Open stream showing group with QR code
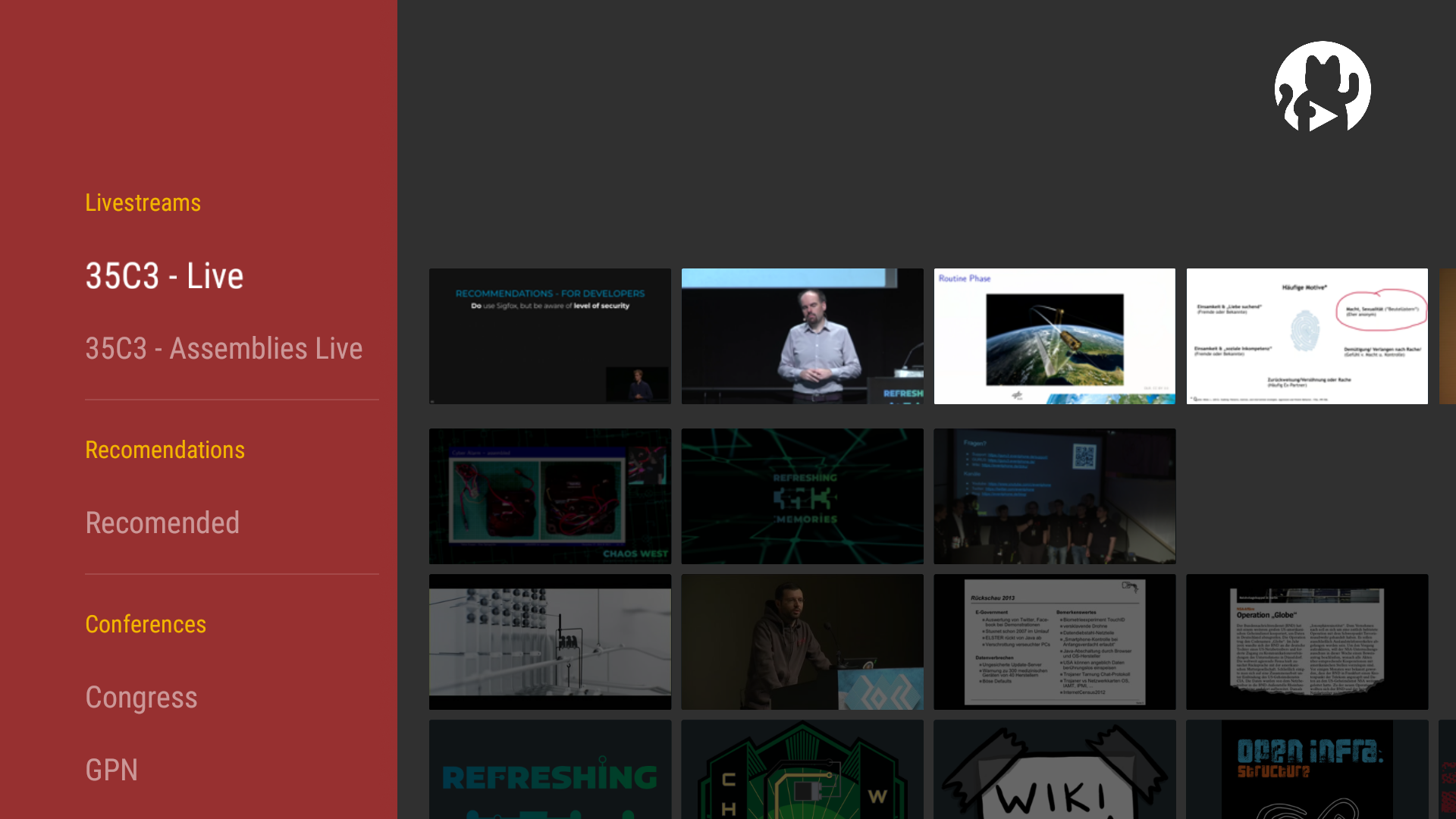 [1054, 496]
